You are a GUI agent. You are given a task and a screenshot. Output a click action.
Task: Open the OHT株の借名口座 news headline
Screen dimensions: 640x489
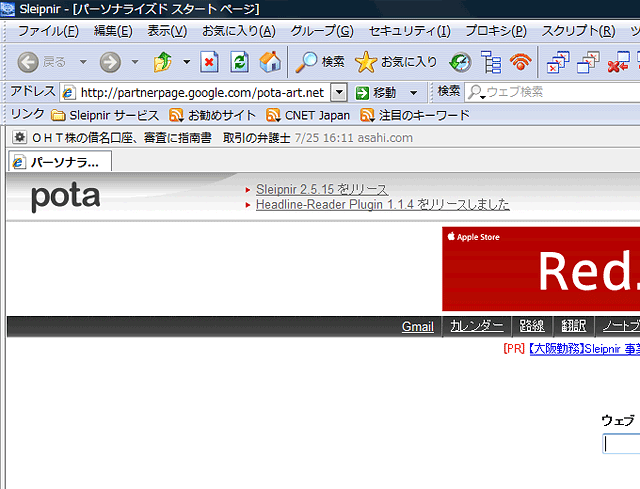pos(161,138)
